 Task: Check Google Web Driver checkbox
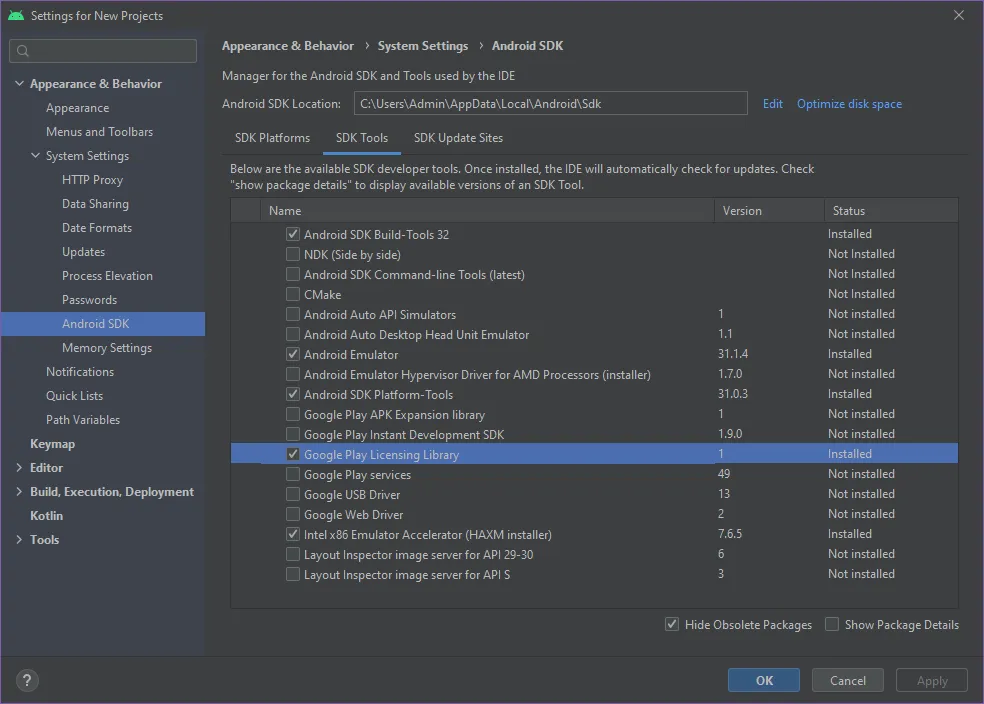pos(292,515)
